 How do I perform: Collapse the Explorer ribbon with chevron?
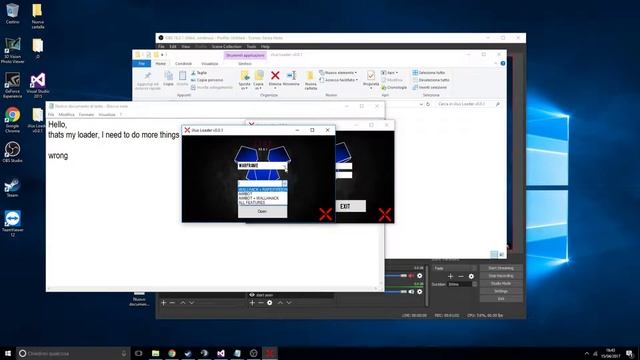click(x=496, y=63)
